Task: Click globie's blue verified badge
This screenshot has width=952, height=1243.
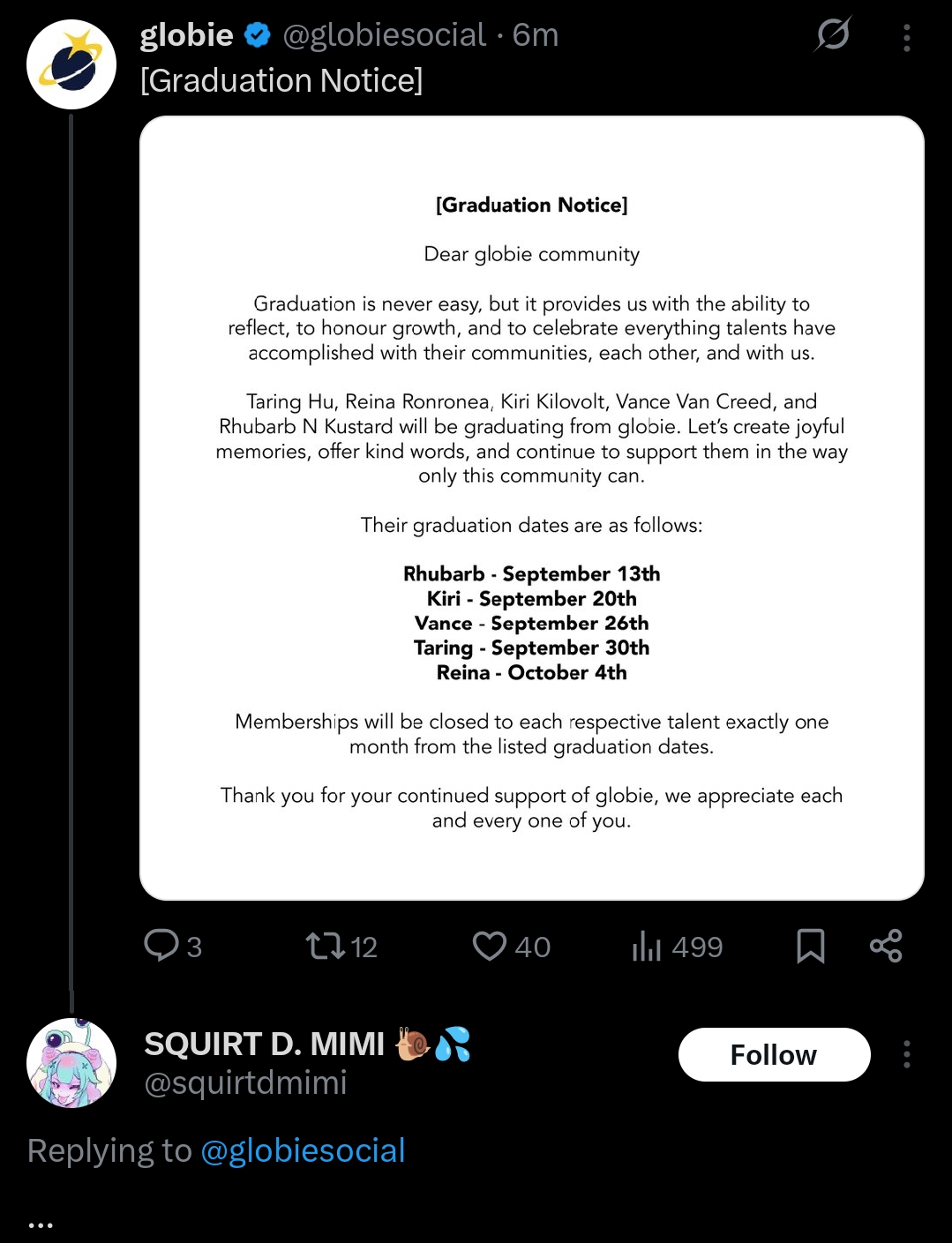Action: [x=258, y=35]
